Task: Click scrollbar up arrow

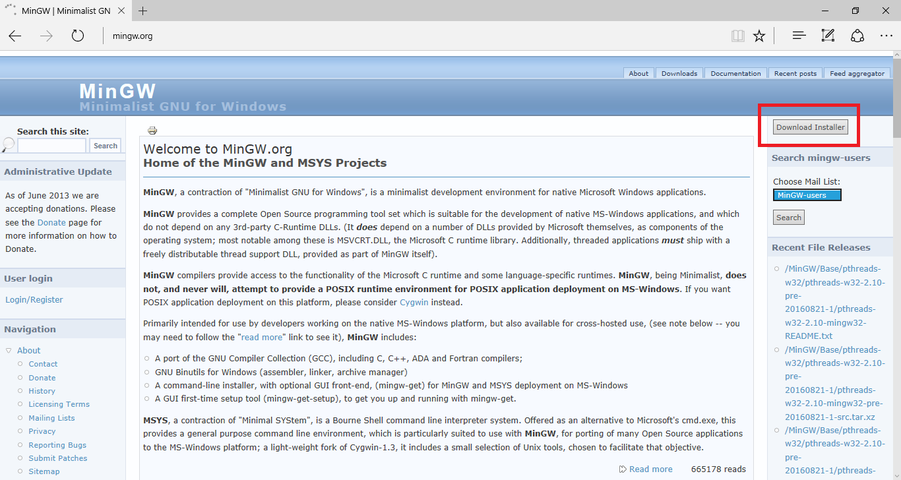Action: 896,55
